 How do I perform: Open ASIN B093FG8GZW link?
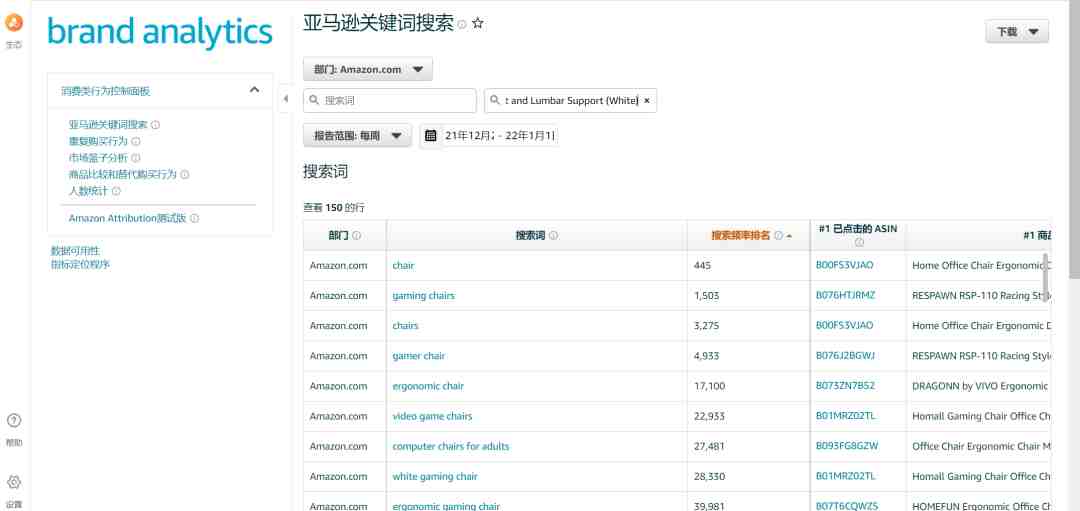click(x=847, y=446)
